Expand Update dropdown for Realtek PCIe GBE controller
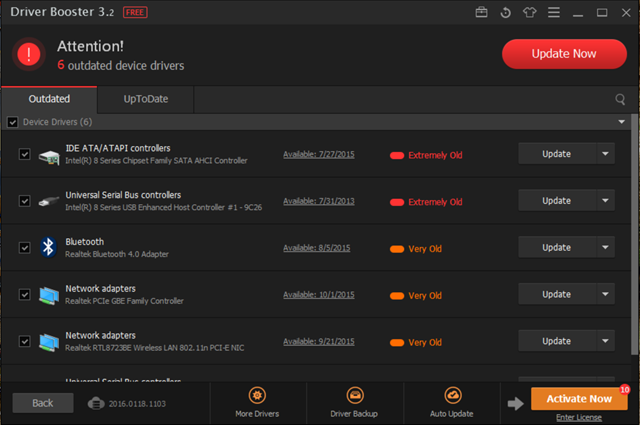This screenshot has width=640, height=425. tap(605, 294)
